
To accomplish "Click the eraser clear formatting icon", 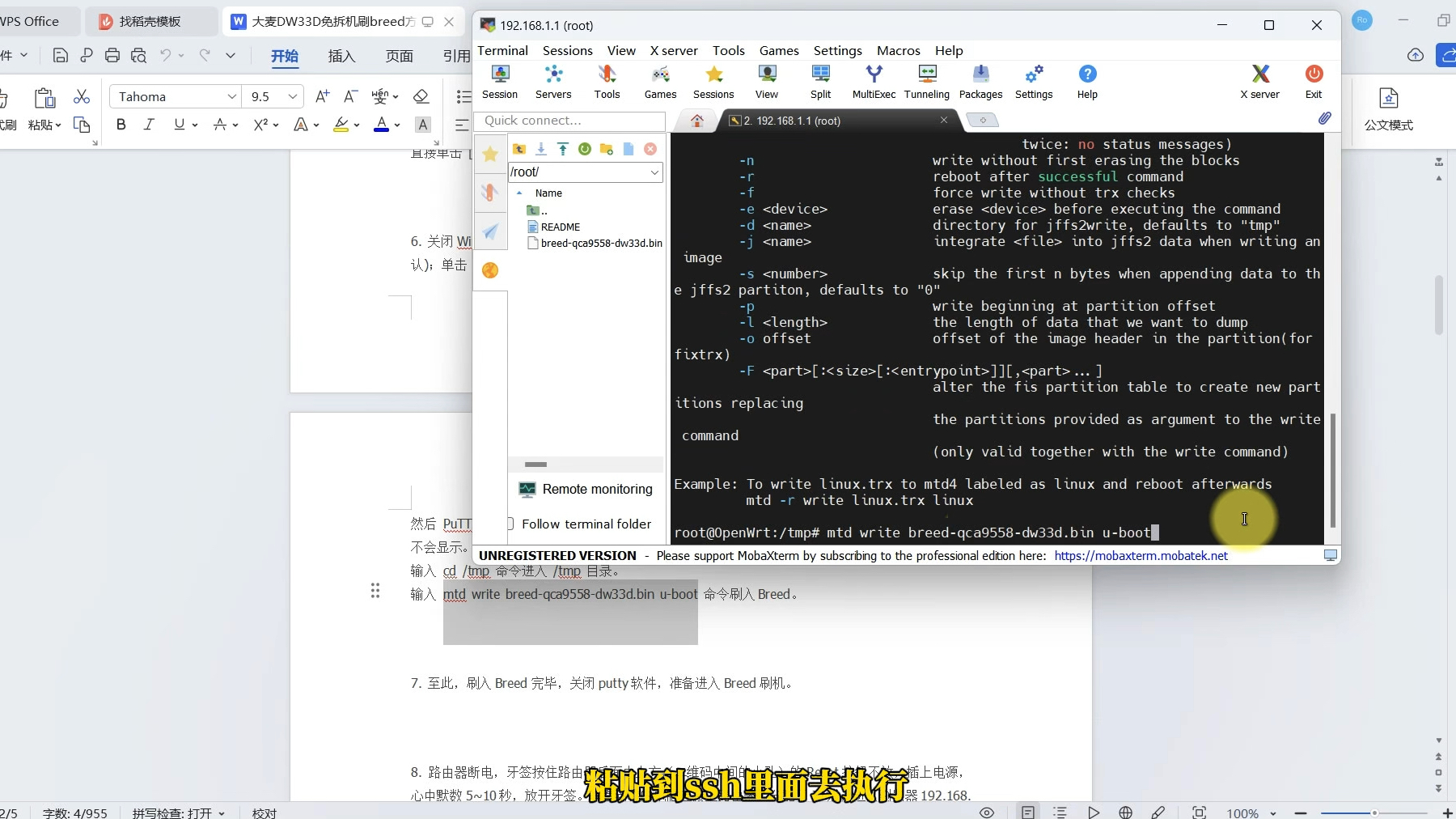I will click(421, 96).
